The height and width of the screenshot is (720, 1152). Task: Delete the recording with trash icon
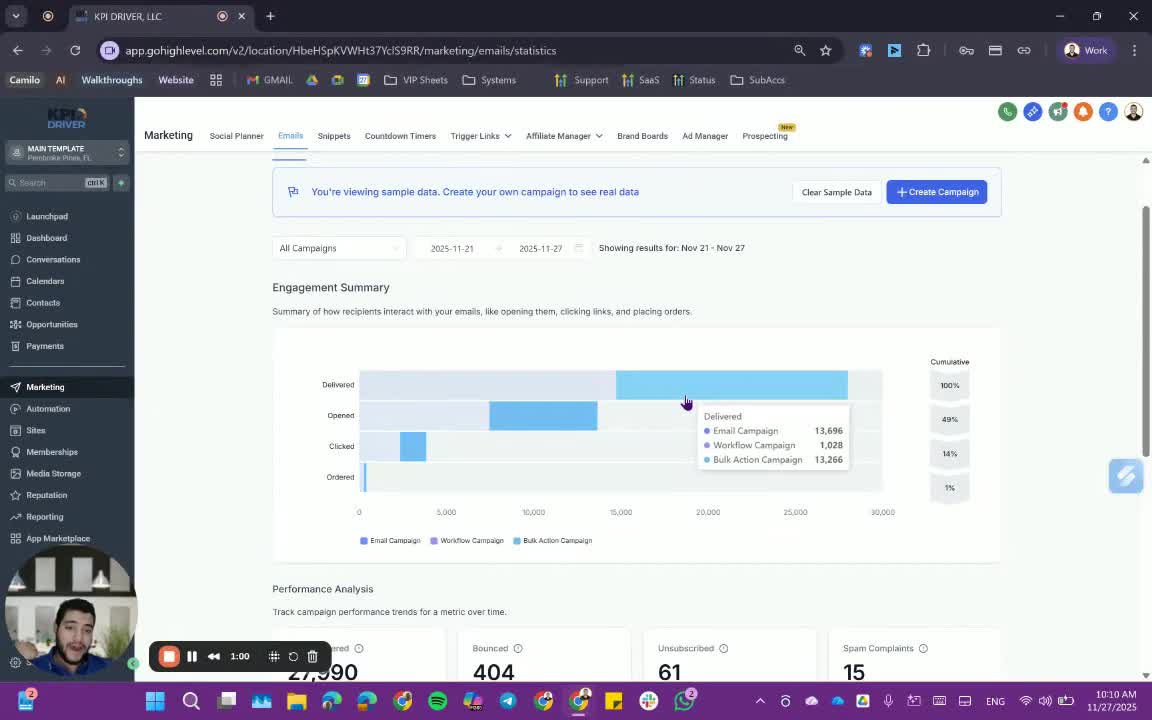(312, 657)
